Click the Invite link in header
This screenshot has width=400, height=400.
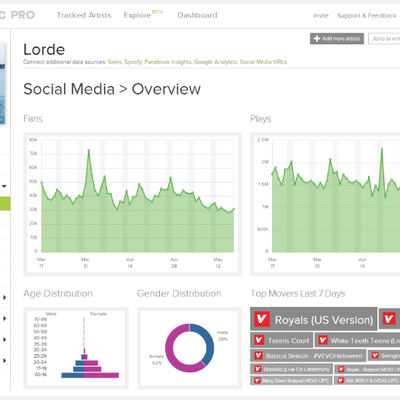click(321, 16)
